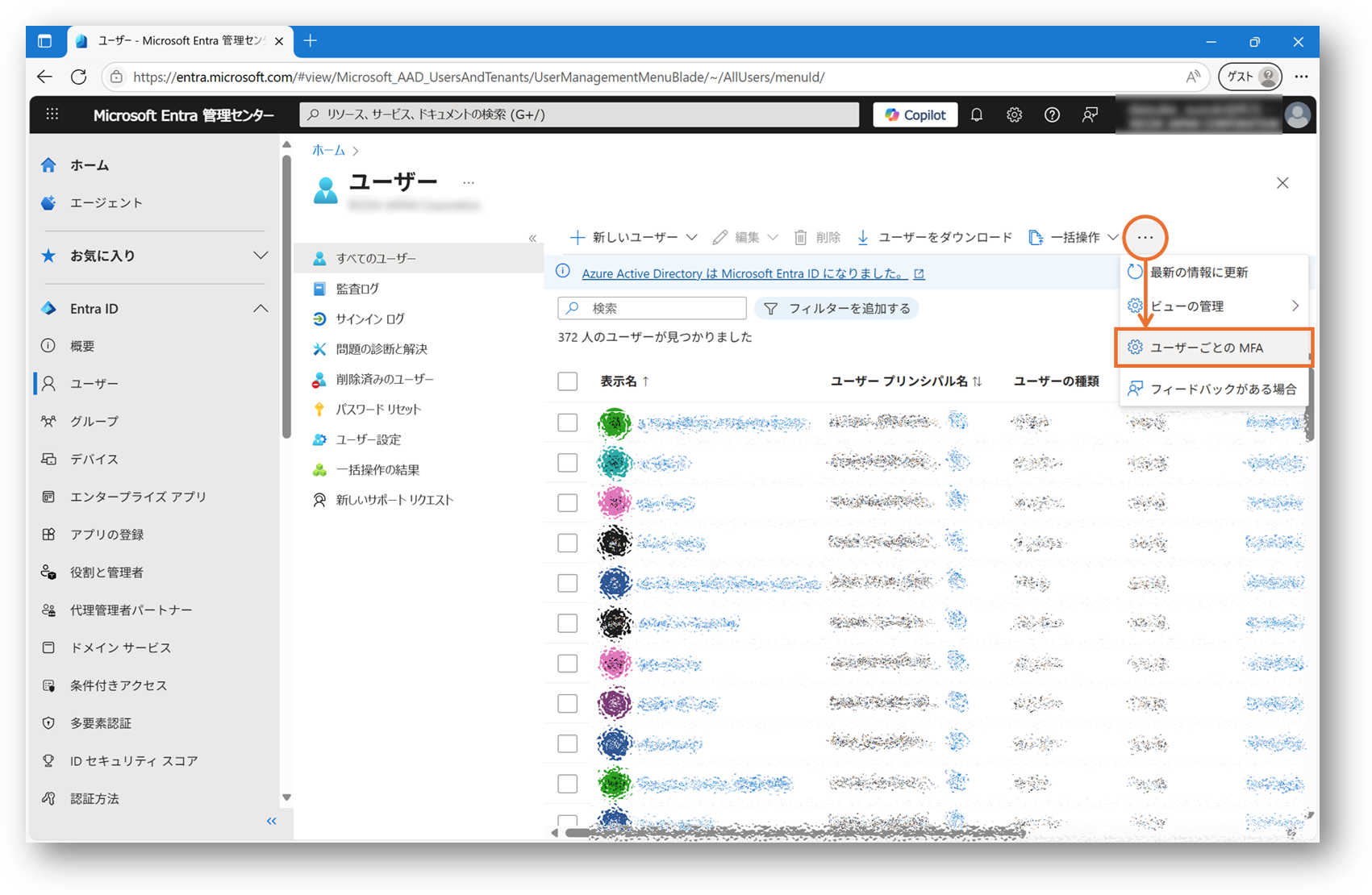The height and width of the screenshot is (895, 1372).
Task: Sort by 表示名 column header
Action: coord(624,381)
